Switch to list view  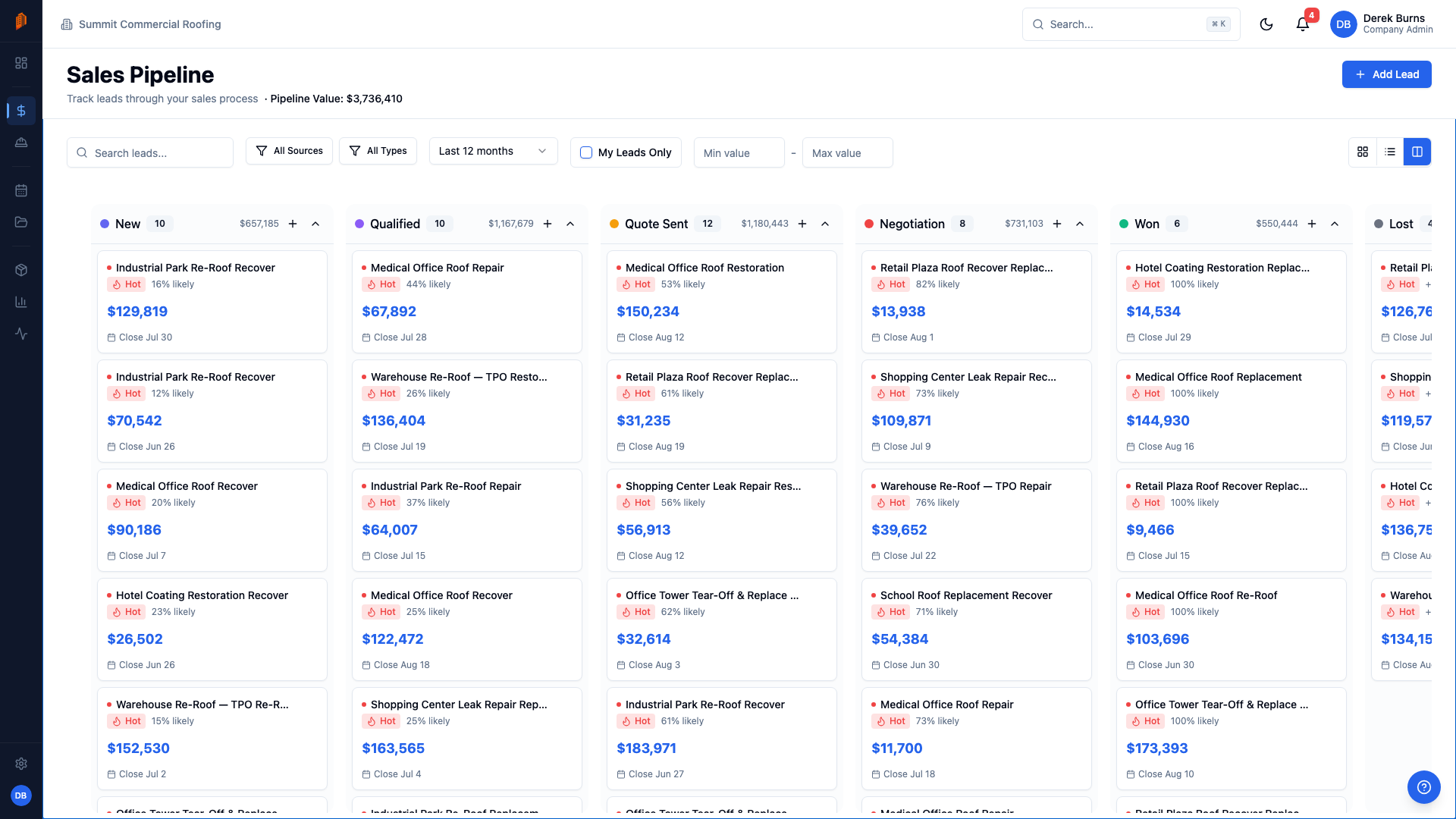(x=1390, y=152)
